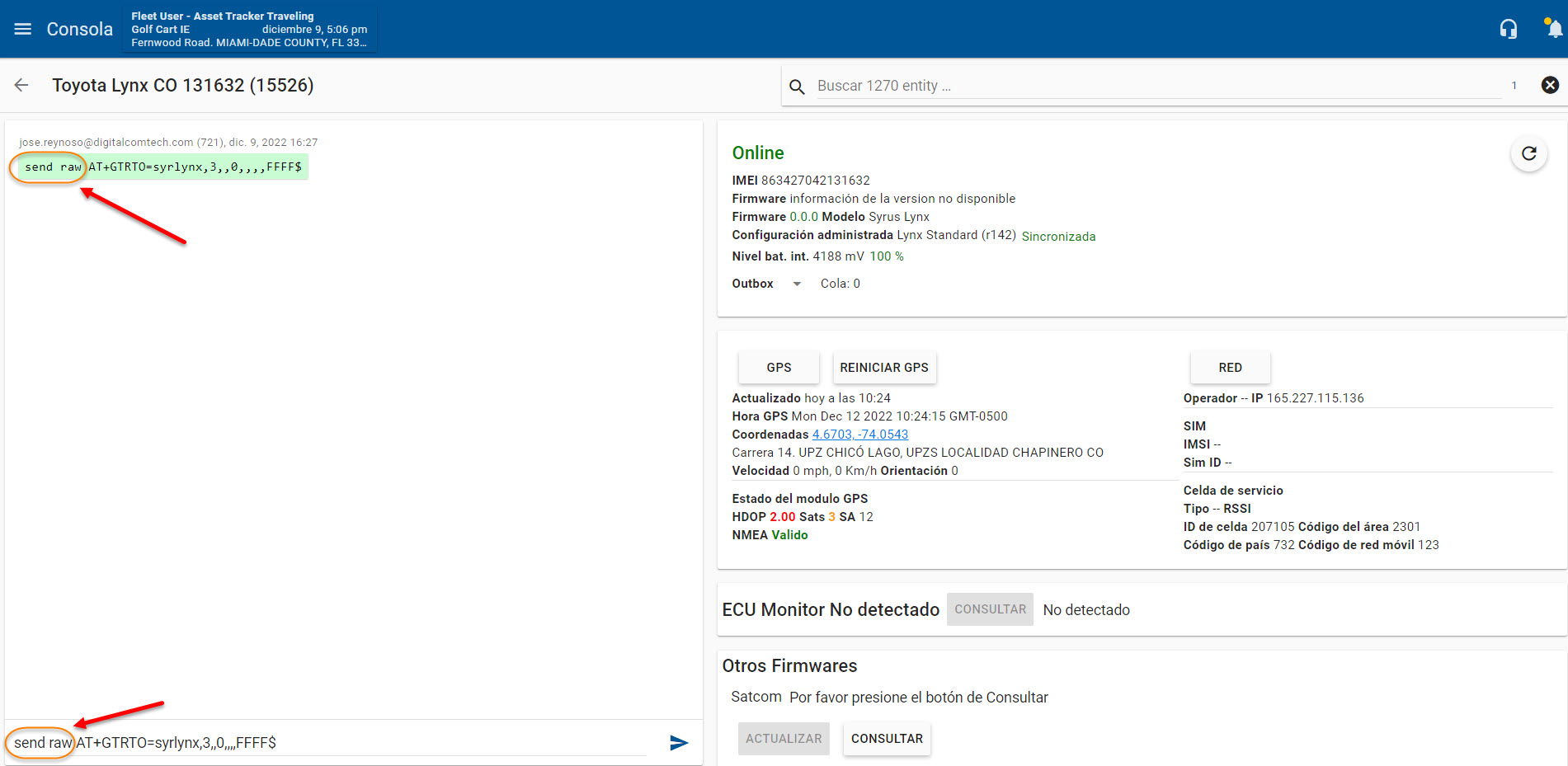Send the console command with arrow icon

tap(678, 743)
